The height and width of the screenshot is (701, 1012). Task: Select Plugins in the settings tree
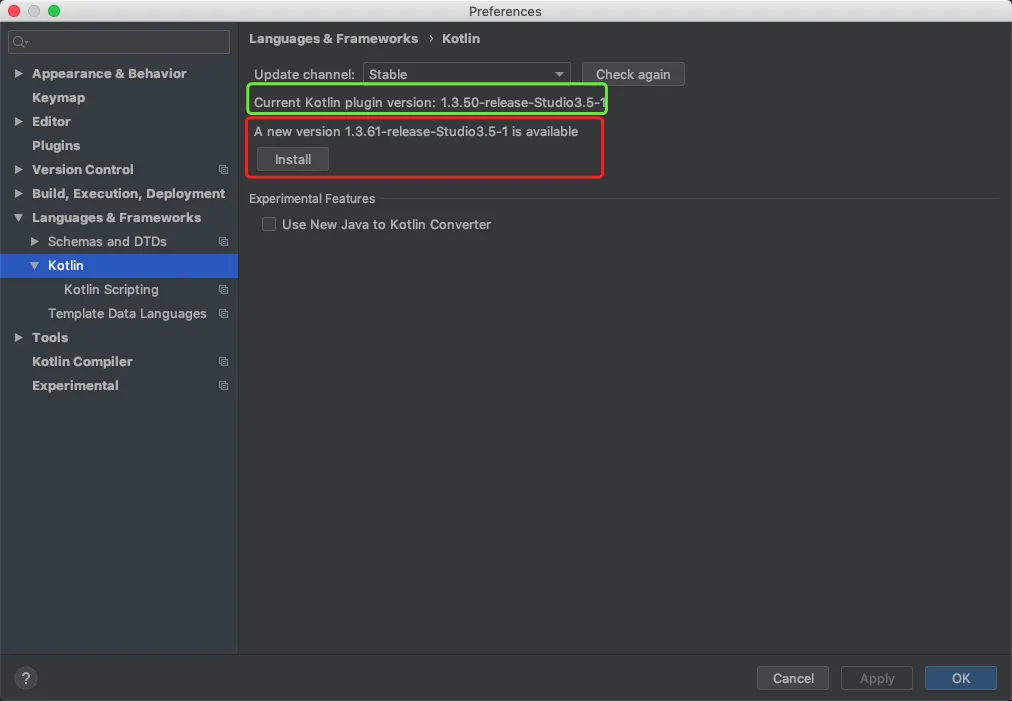coord(56,146)
